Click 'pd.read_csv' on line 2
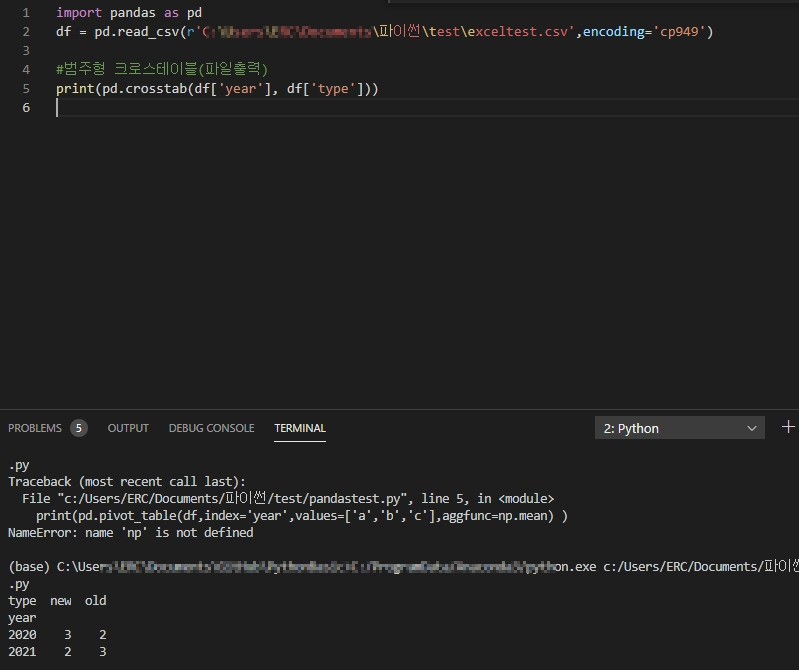This screenshot has height=670, width=799. [136, 32]
